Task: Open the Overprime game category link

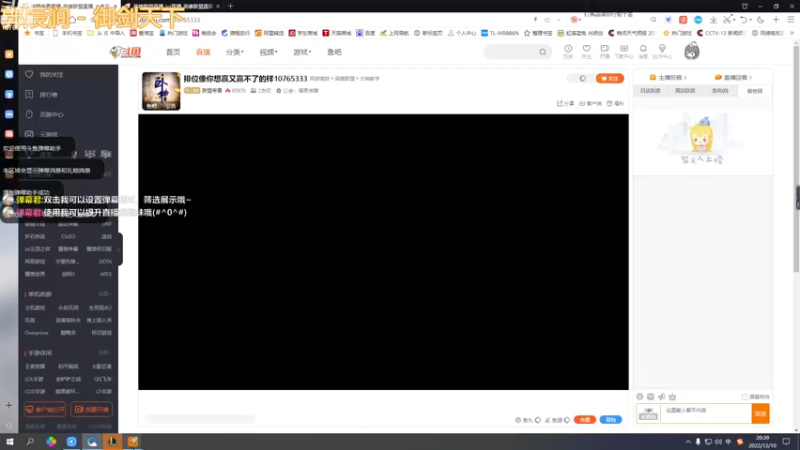Action: pos(37,333)
